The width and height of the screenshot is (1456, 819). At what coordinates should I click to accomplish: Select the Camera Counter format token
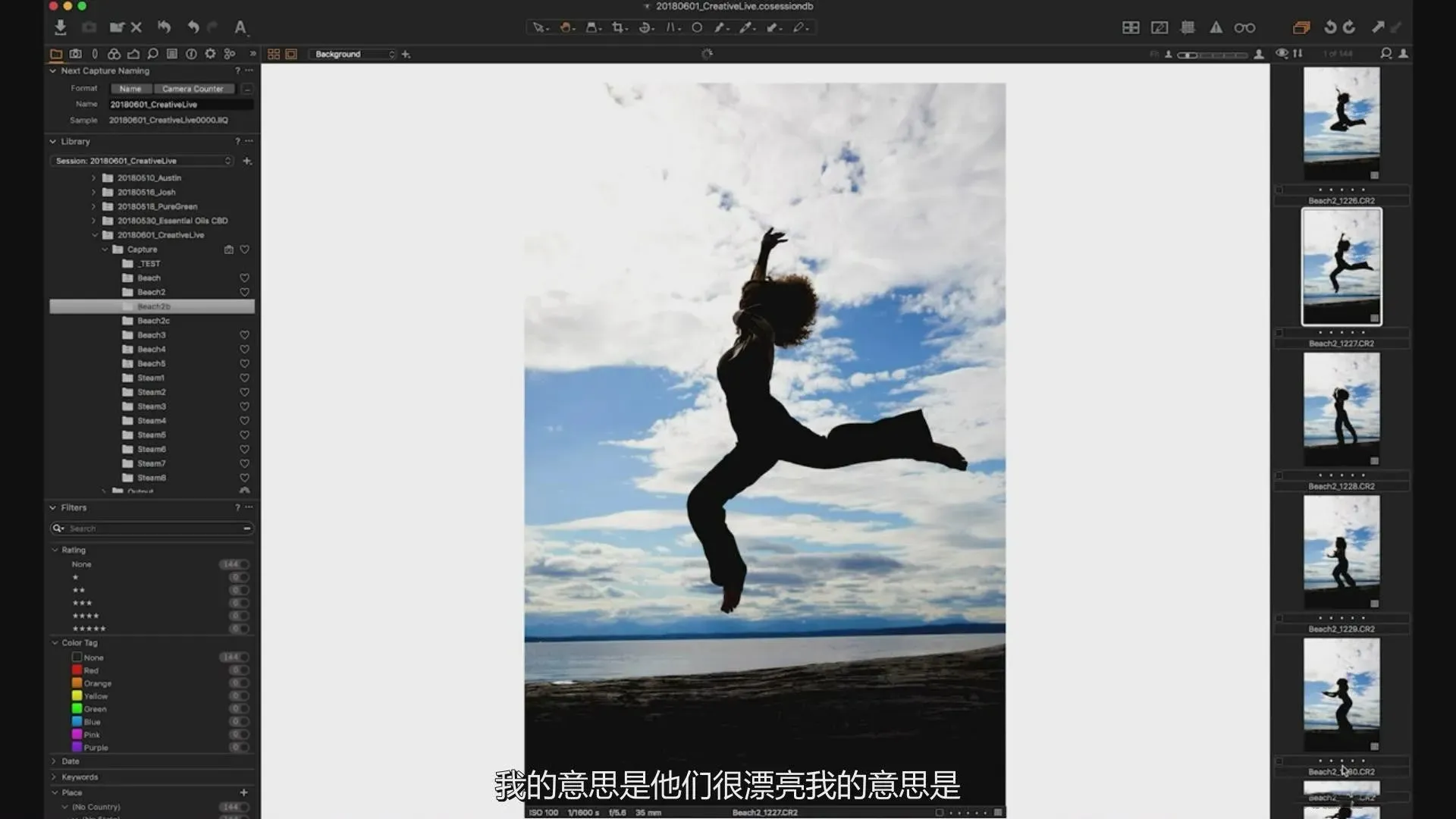pyautogui.click(x=193, y=89)
